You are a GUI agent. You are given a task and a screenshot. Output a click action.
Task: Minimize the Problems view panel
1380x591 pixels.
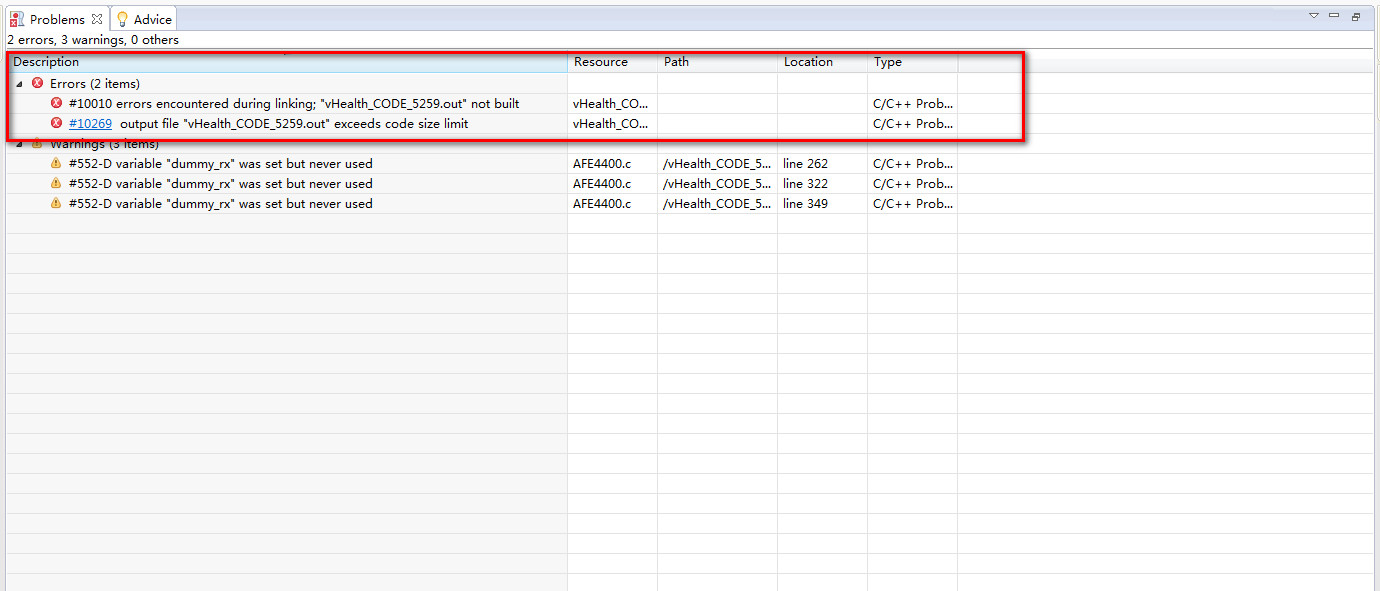pos(1334,16)
